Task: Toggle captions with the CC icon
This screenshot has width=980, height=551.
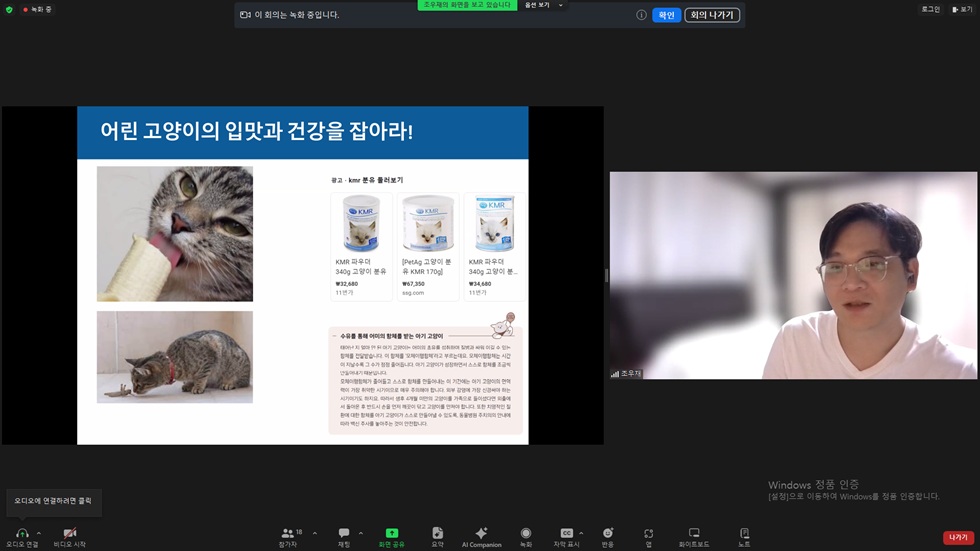Action: [x=566, y=533]
